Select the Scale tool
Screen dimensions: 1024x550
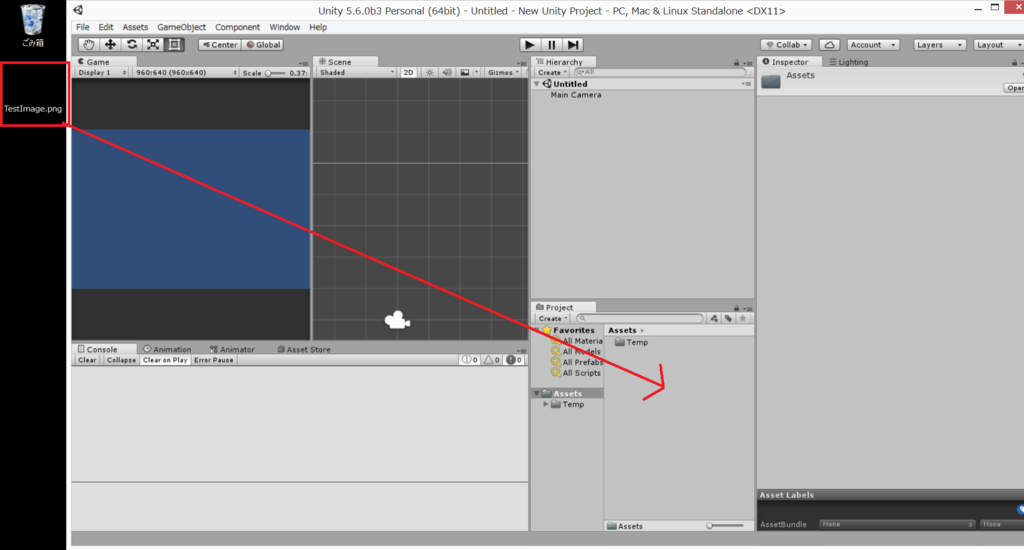(153, 44)
